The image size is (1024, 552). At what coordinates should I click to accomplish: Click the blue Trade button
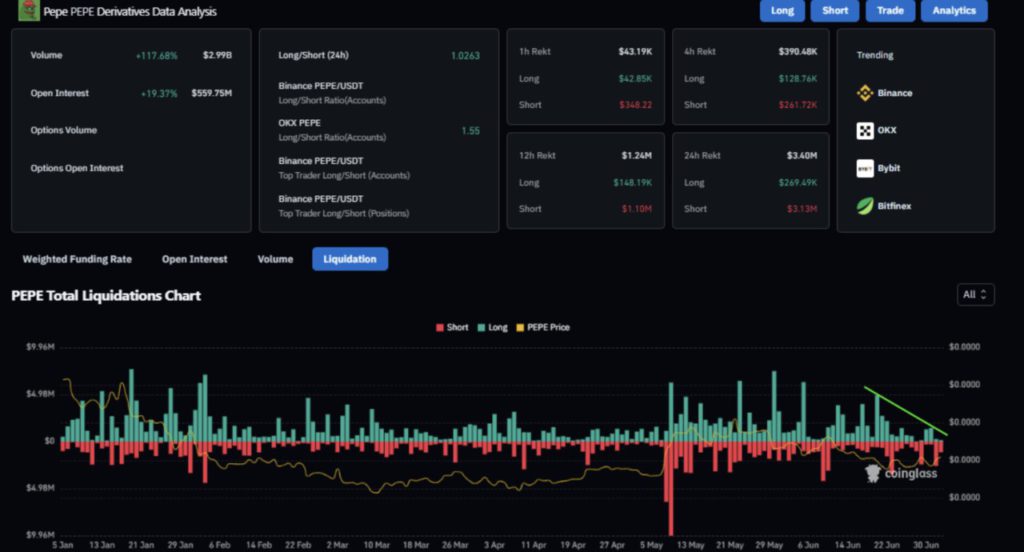890,10
